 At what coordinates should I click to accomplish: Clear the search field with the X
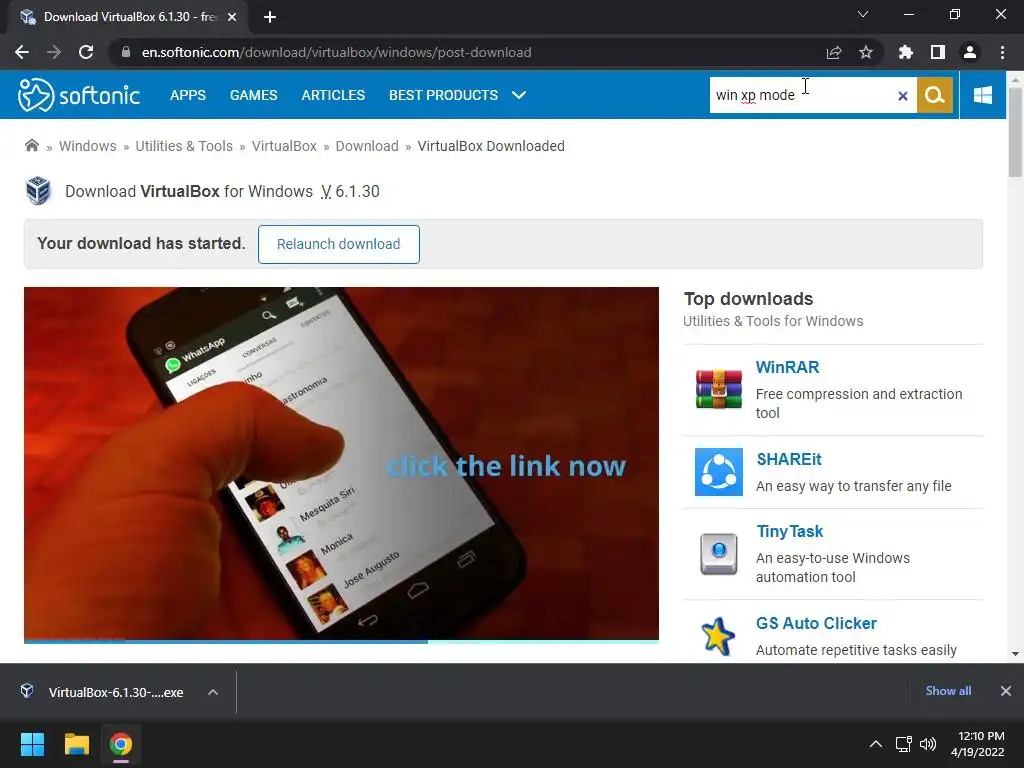click(903, 96)
